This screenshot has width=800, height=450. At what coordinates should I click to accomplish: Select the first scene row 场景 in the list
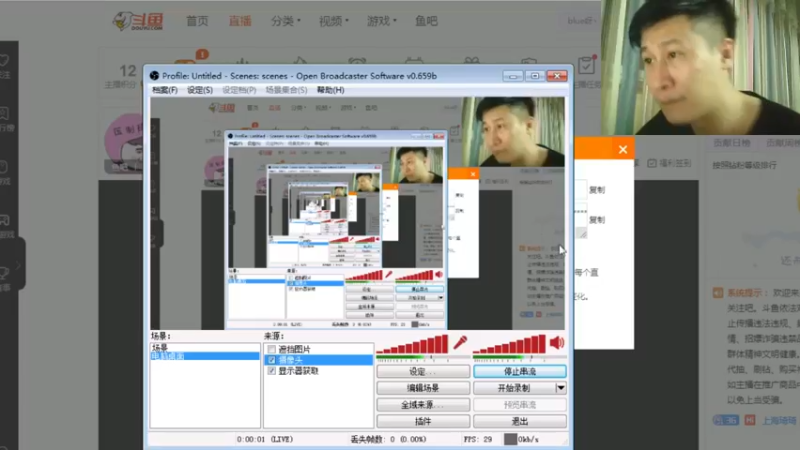(205, 348)
